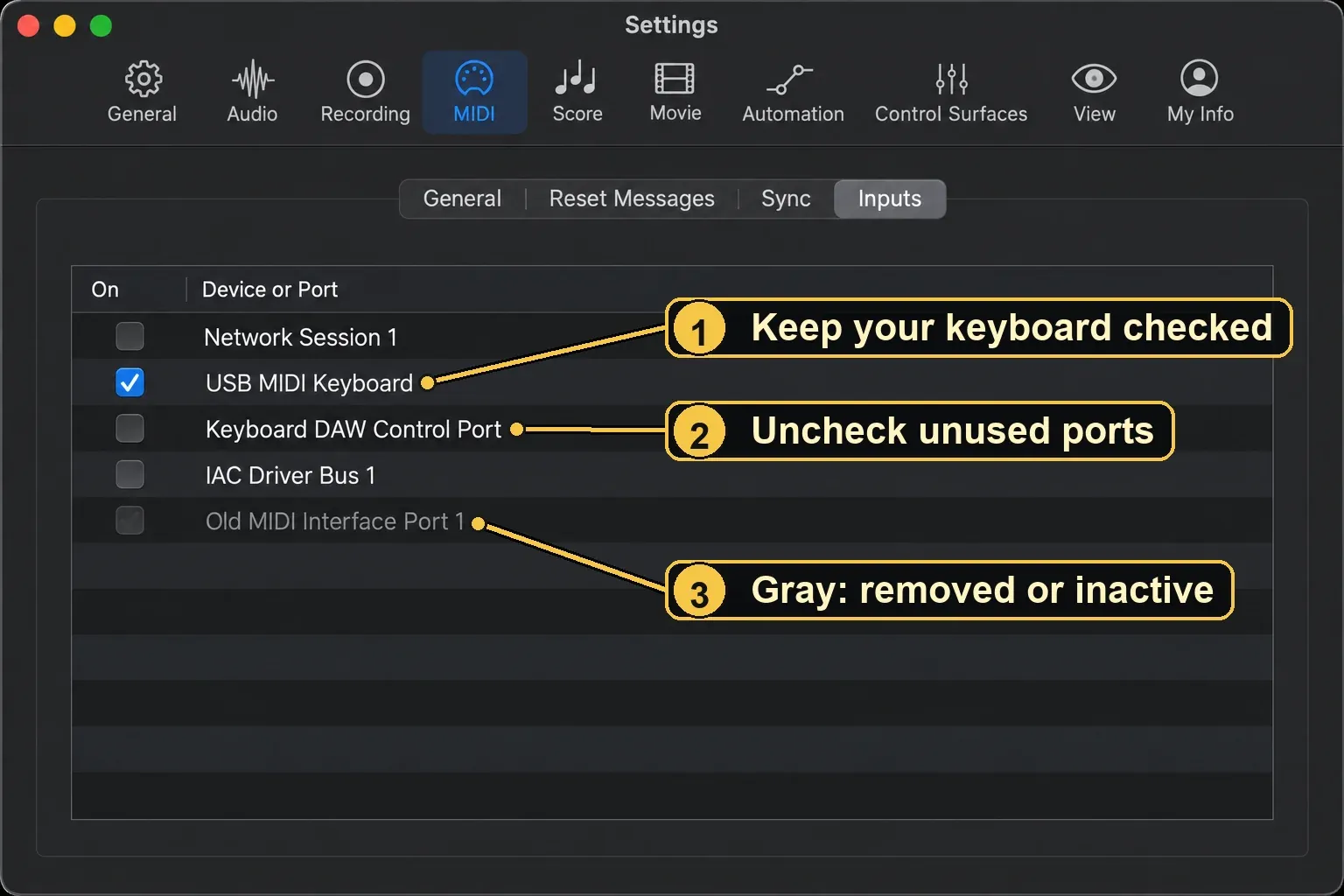Open Recording settings pane
Viewport: 1344px width, 896px height.
click(365, 92)
